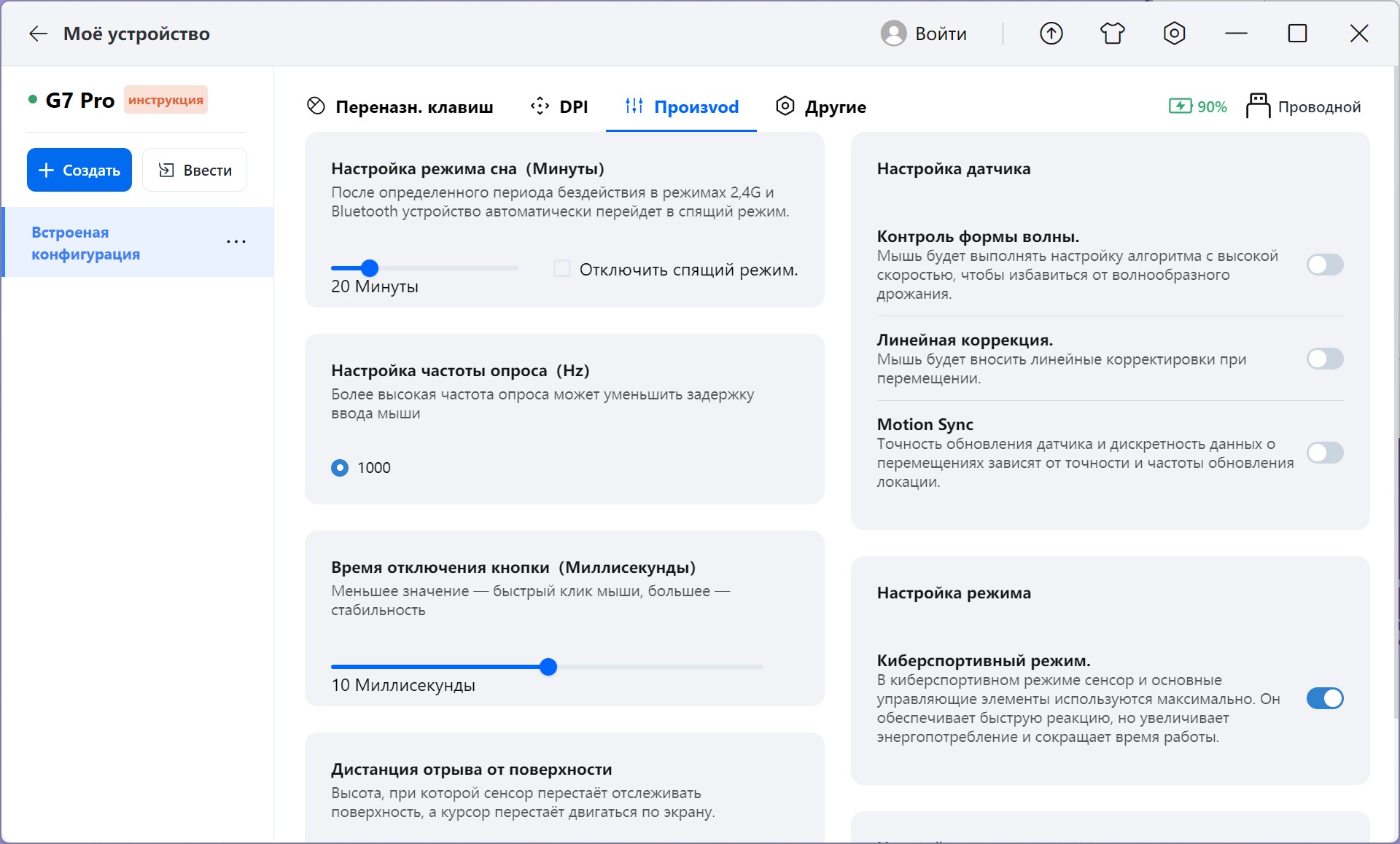Open settings hexagon icon in header

pyautogui.click(x=1174, y=34)
